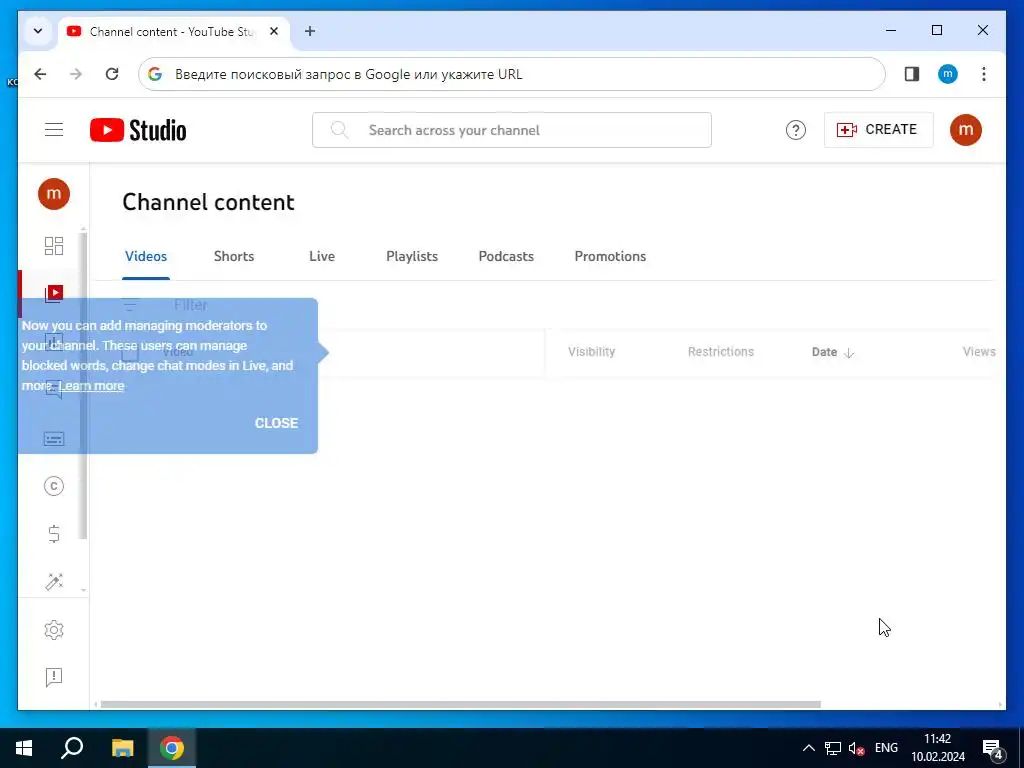Switch to the Playlists tab
1024x768 pixels.
[x=412, y=257]
